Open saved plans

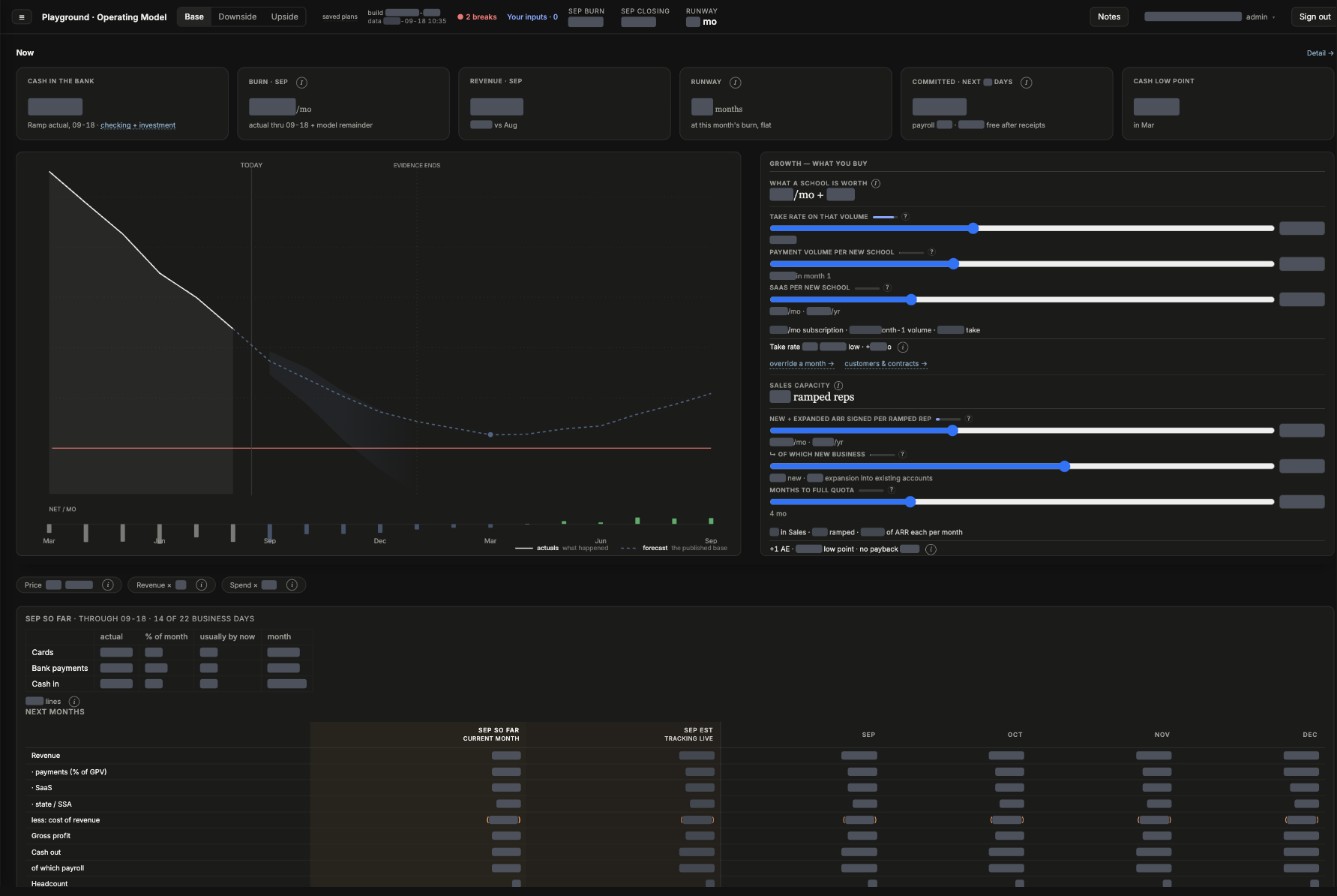coord(340,17)
